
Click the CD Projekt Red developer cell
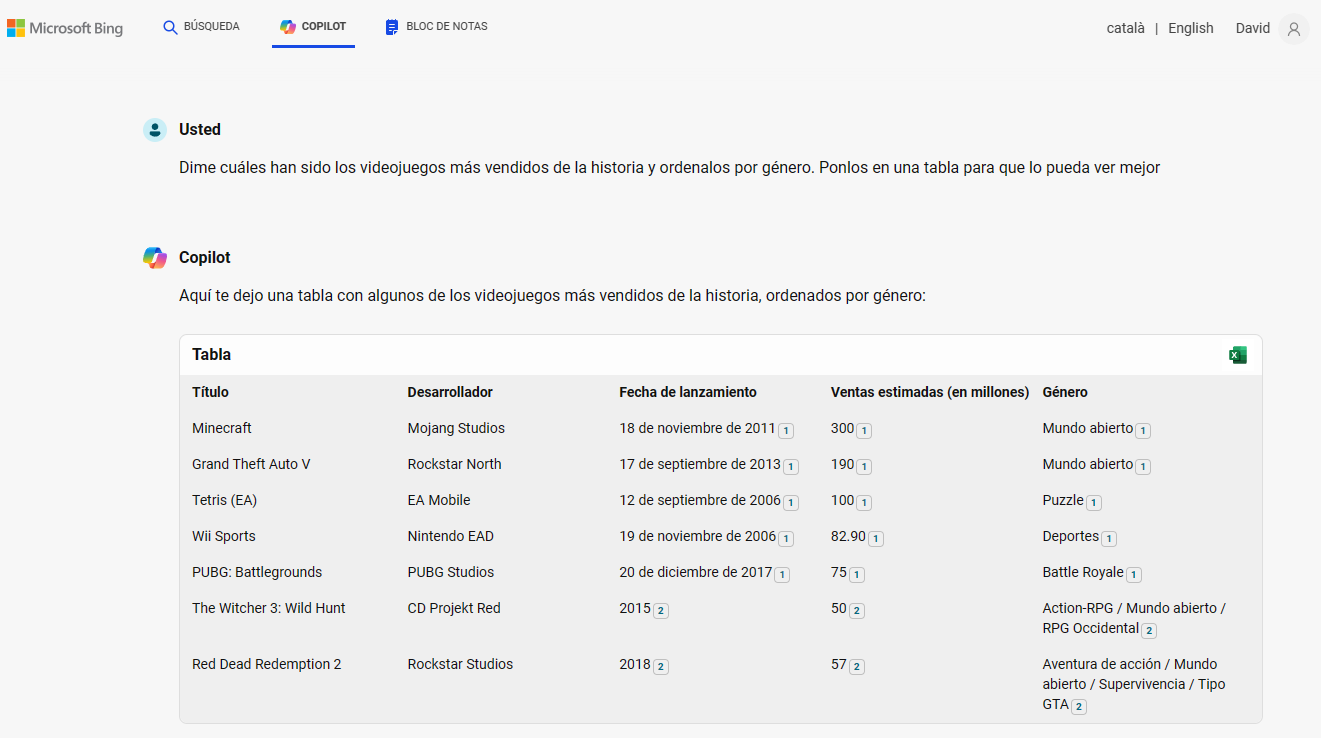pyautogui.click(x=454, y=608)
